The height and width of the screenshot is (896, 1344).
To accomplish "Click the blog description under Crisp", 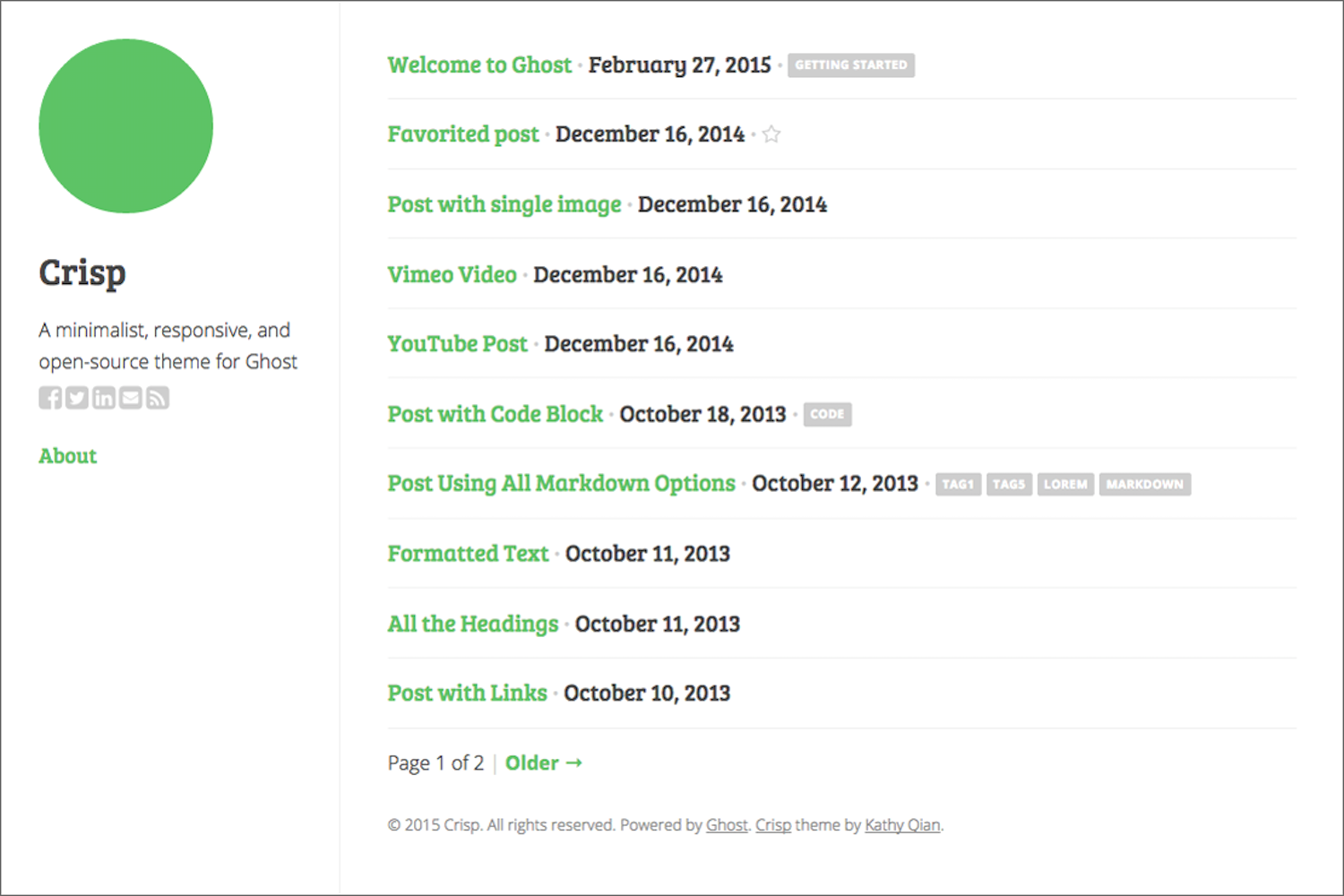I will (x=168, y=346).
